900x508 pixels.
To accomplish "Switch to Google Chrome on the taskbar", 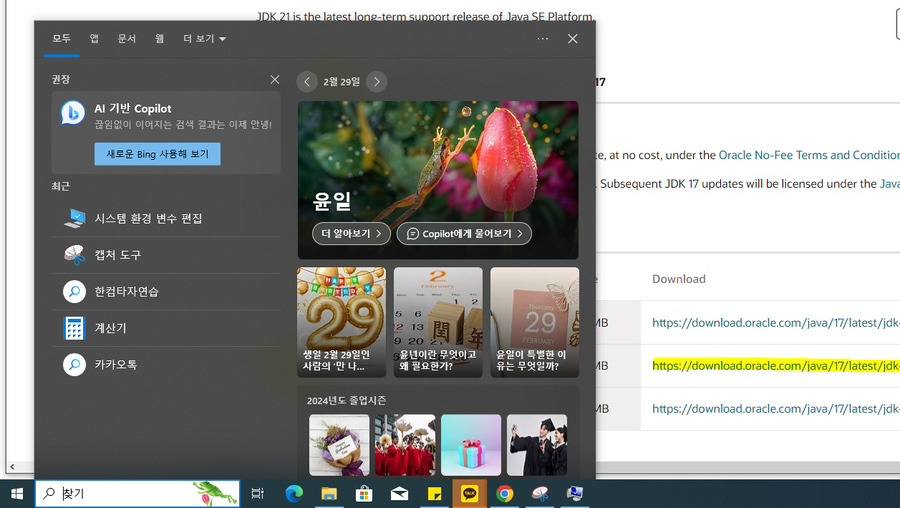I will [505, 494].
